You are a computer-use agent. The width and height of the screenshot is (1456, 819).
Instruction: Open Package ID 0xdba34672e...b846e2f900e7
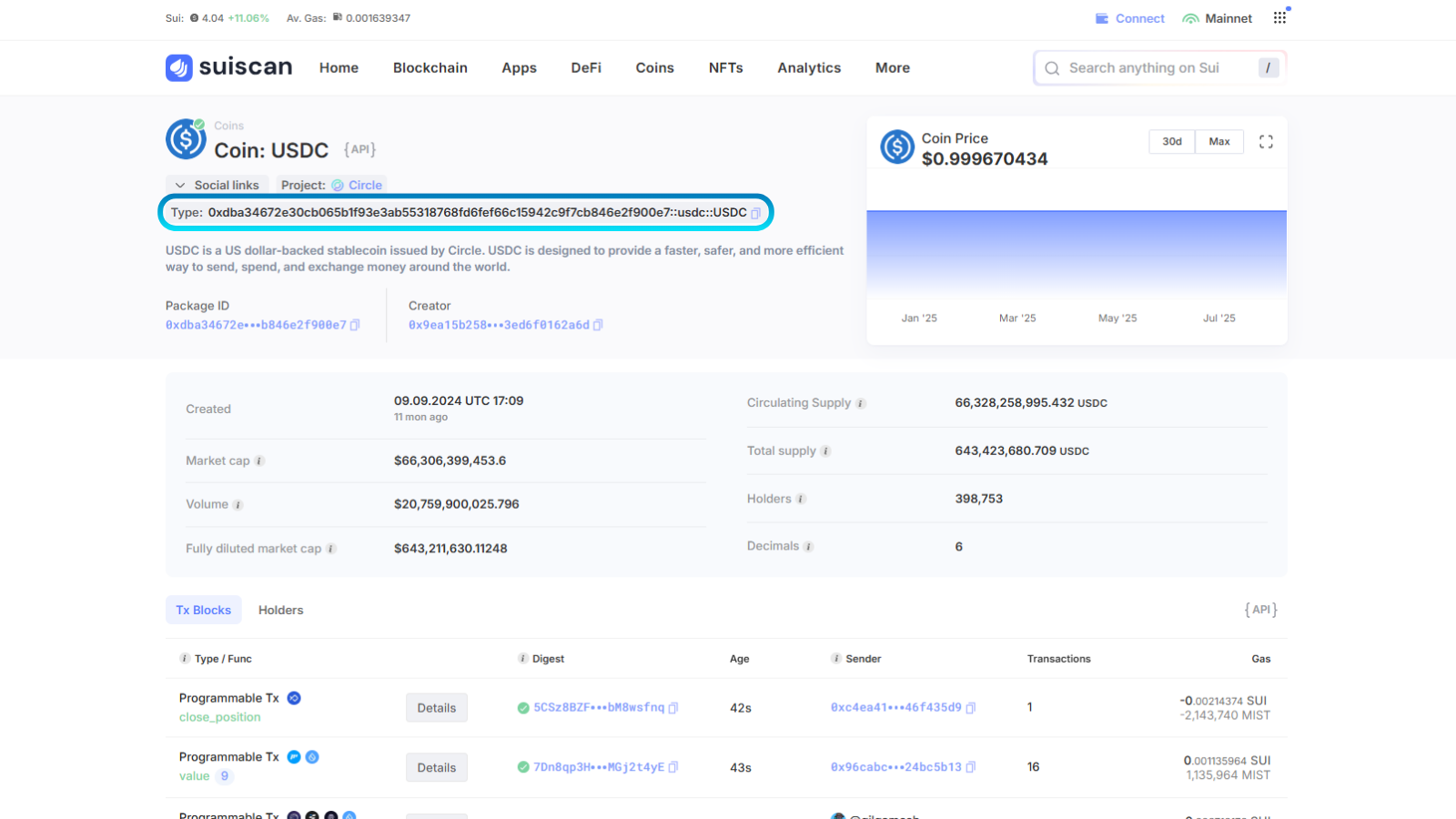coord(256,325)
